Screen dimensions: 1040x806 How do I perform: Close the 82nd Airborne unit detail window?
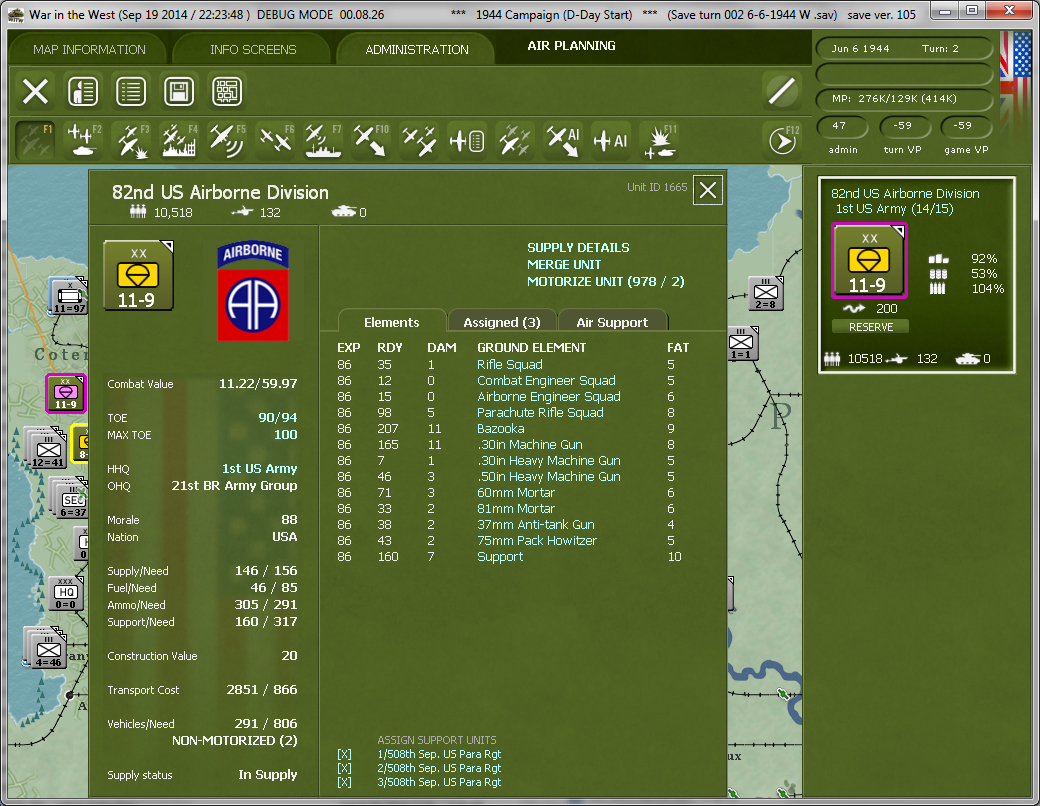708,190
